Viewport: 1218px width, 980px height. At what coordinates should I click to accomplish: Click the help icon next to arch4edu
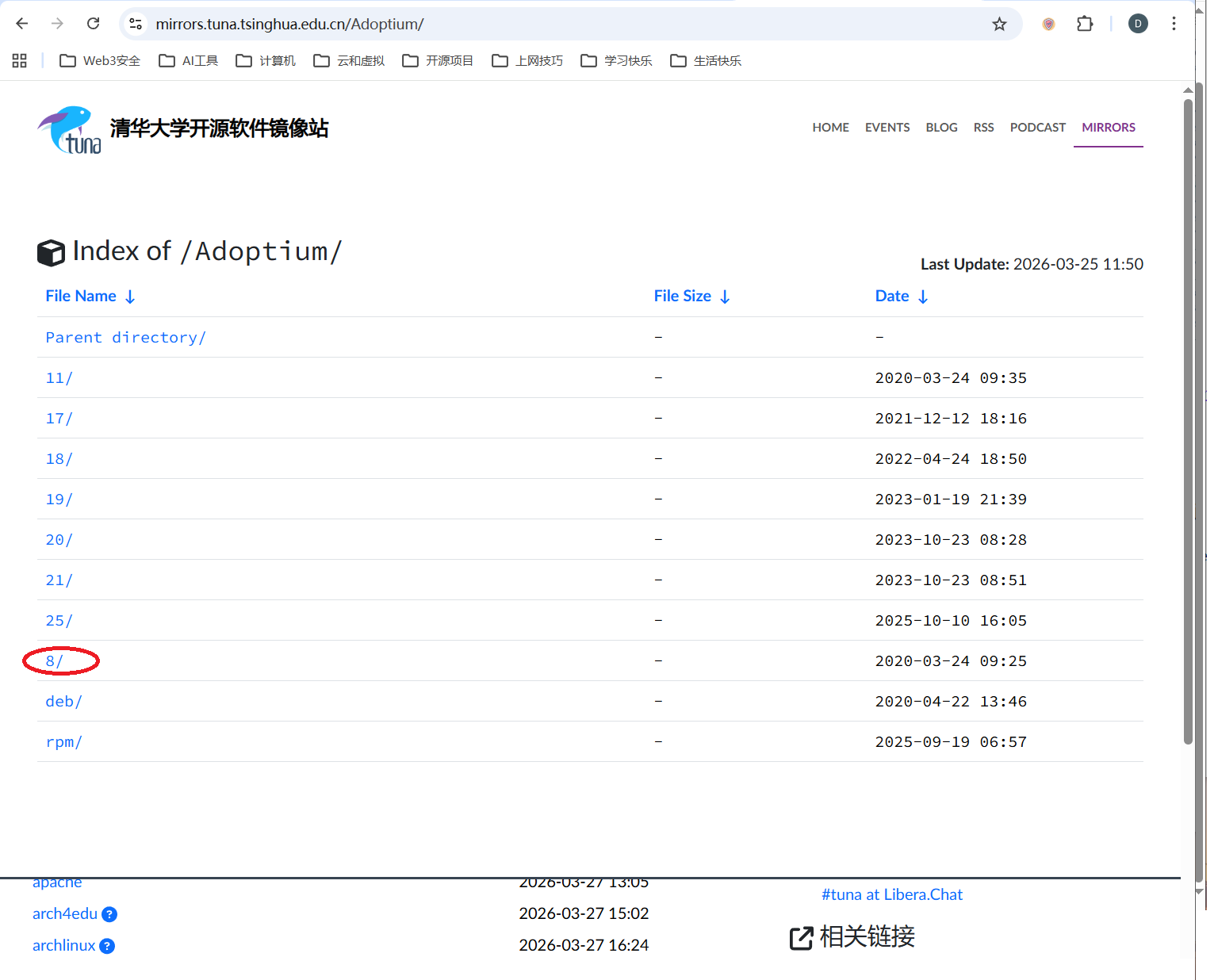[109, 914]
